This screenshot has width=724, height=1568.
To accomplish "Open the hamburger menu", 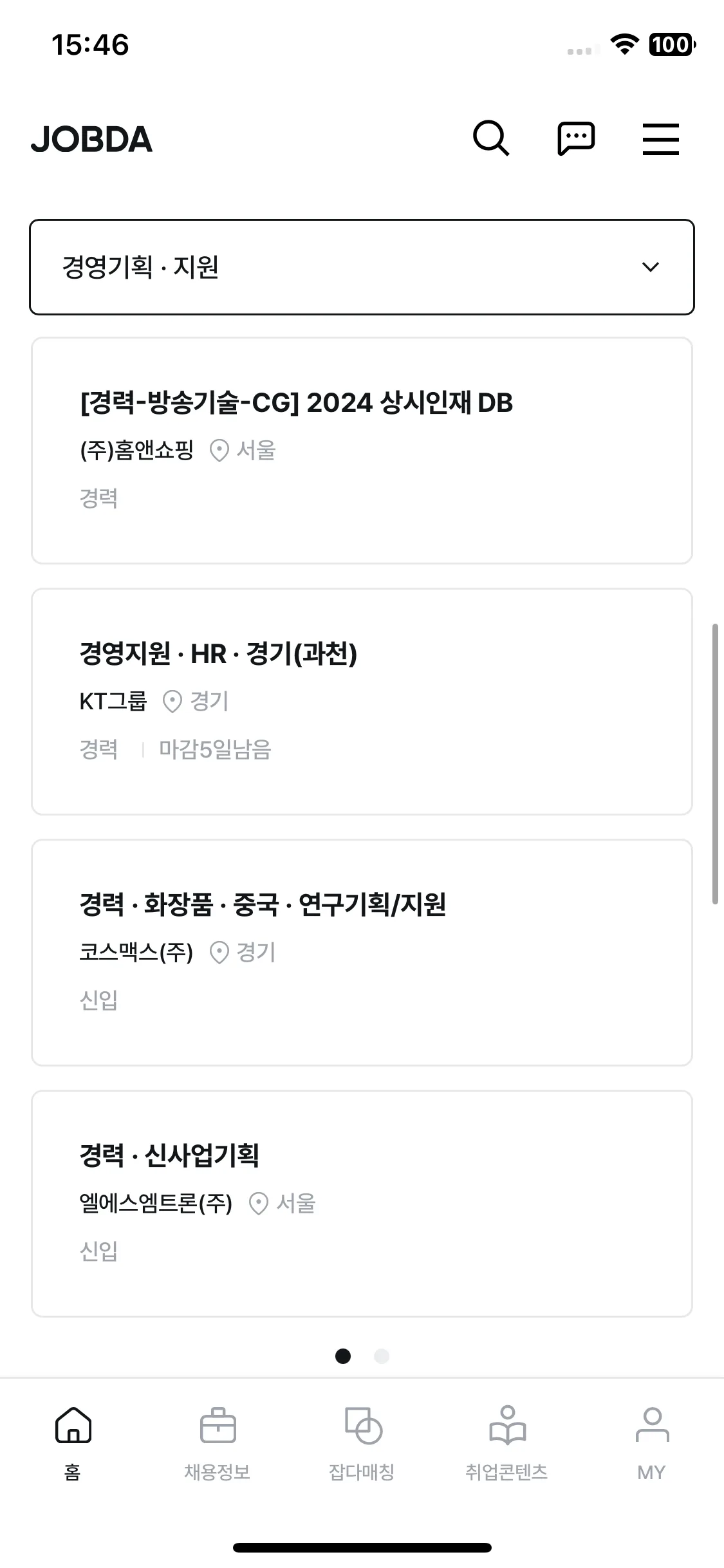I will pyautogui.click(x=661, y=139).
